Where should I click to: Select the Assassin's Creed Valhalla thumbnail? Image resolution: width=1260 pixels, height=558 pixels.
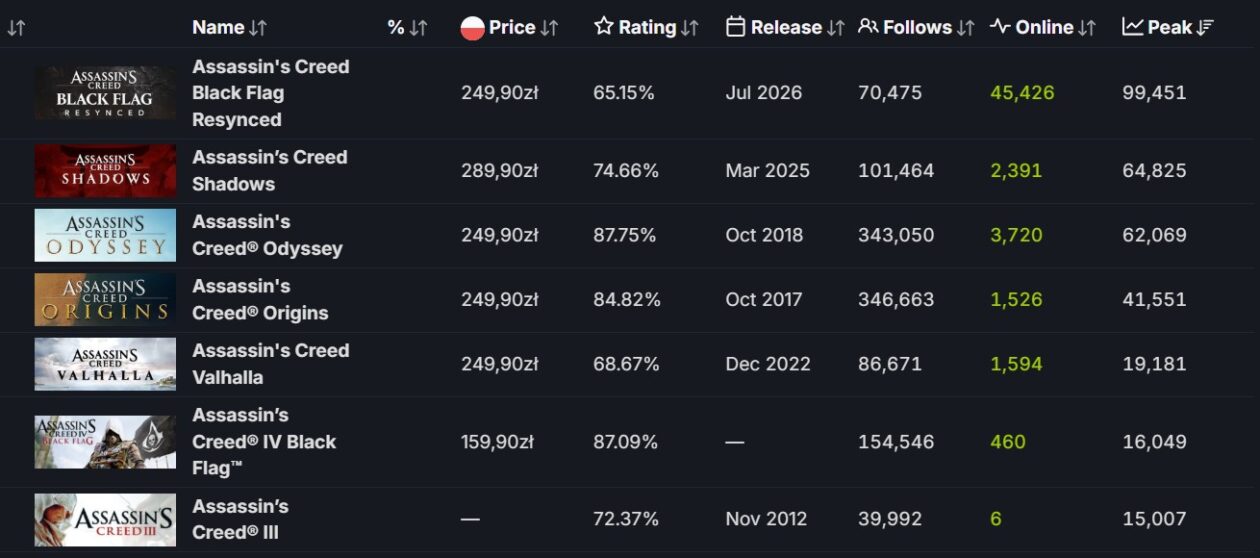(x=105, y=364)
